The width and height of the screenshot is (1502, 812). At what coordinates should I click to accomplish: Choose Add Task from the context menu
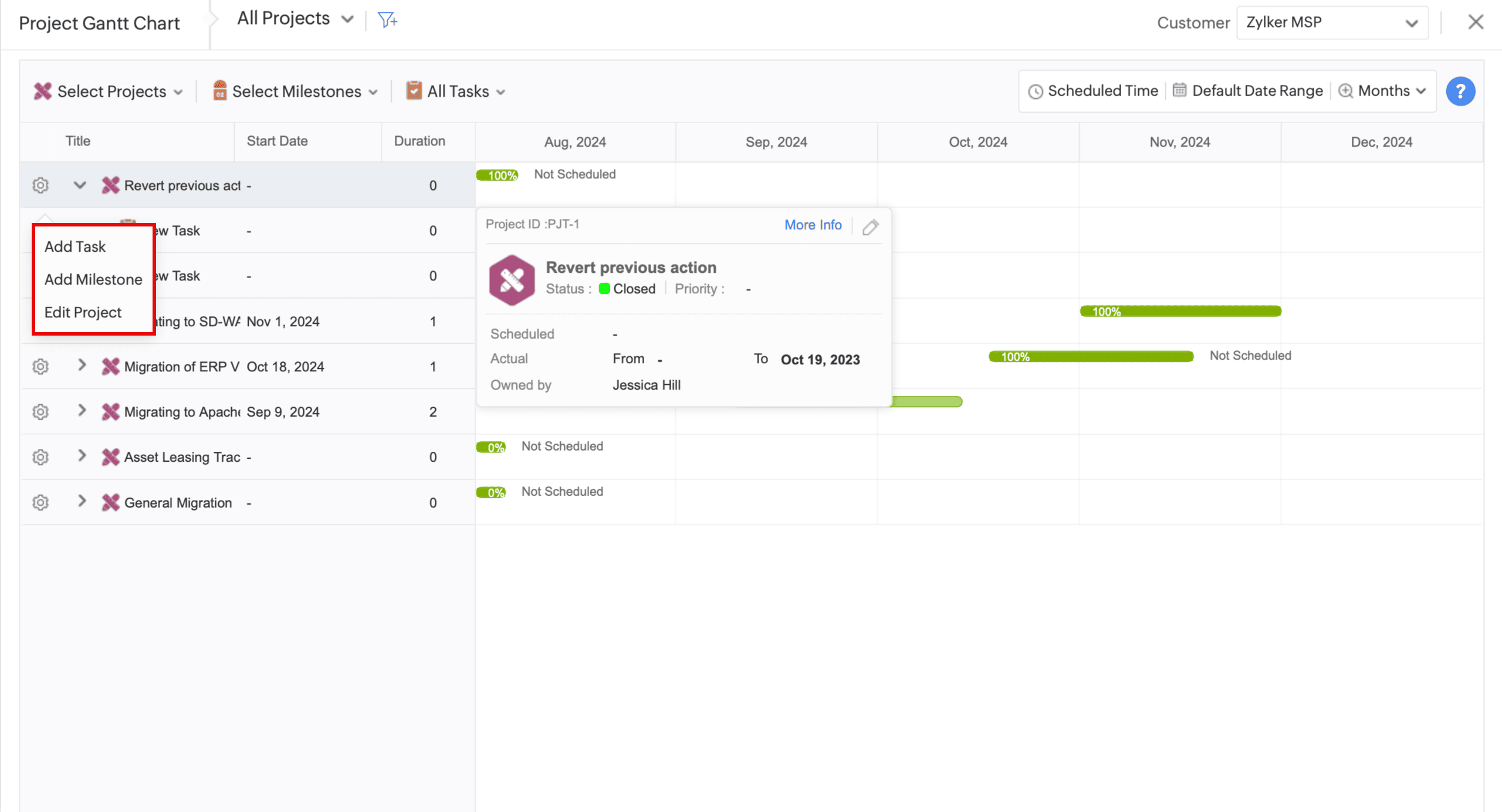pos(75,246)
